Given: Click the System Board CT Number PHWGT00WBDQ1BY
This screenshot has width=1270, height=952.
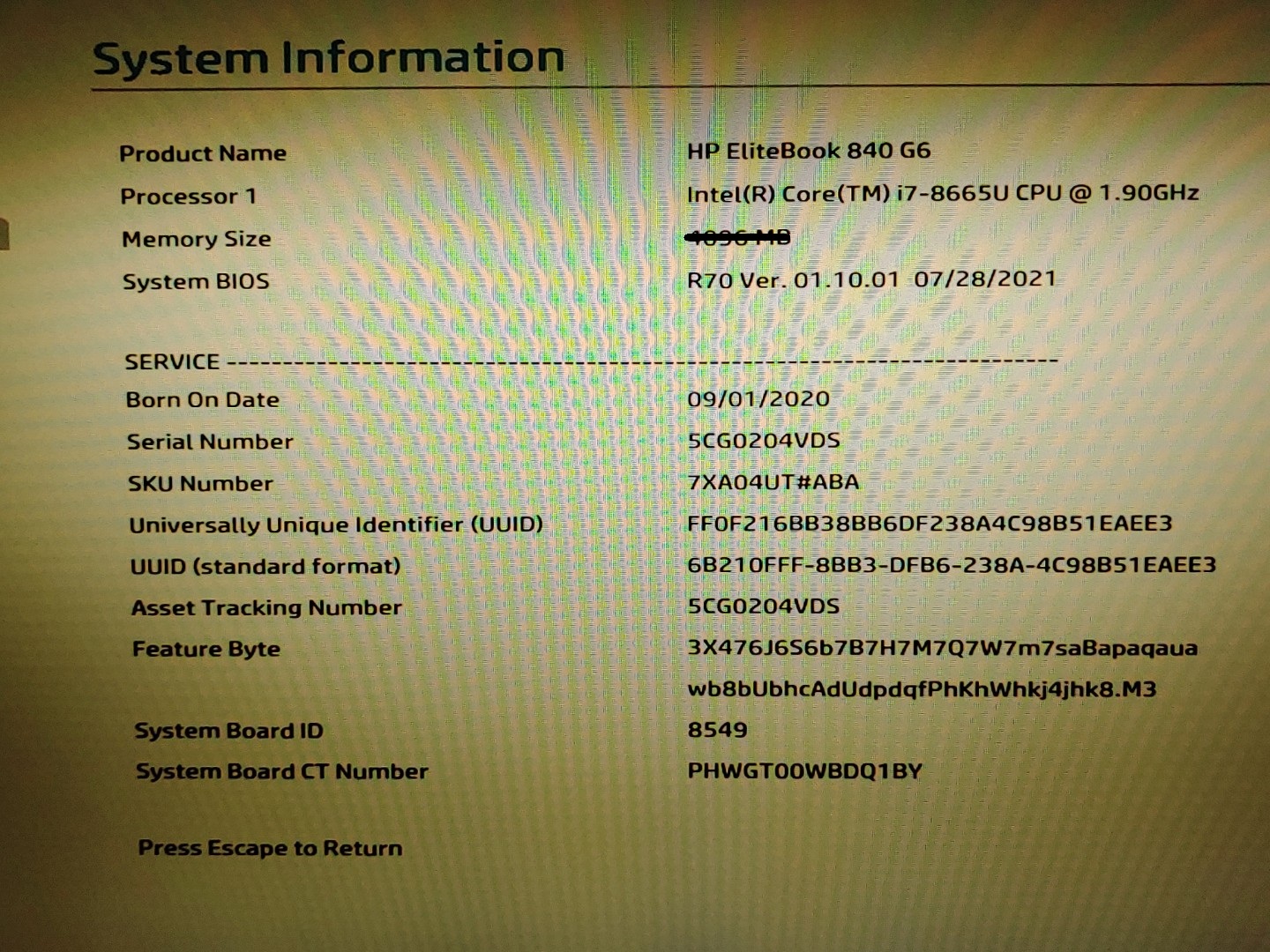Looking at the screenshot, I should 805,770.
